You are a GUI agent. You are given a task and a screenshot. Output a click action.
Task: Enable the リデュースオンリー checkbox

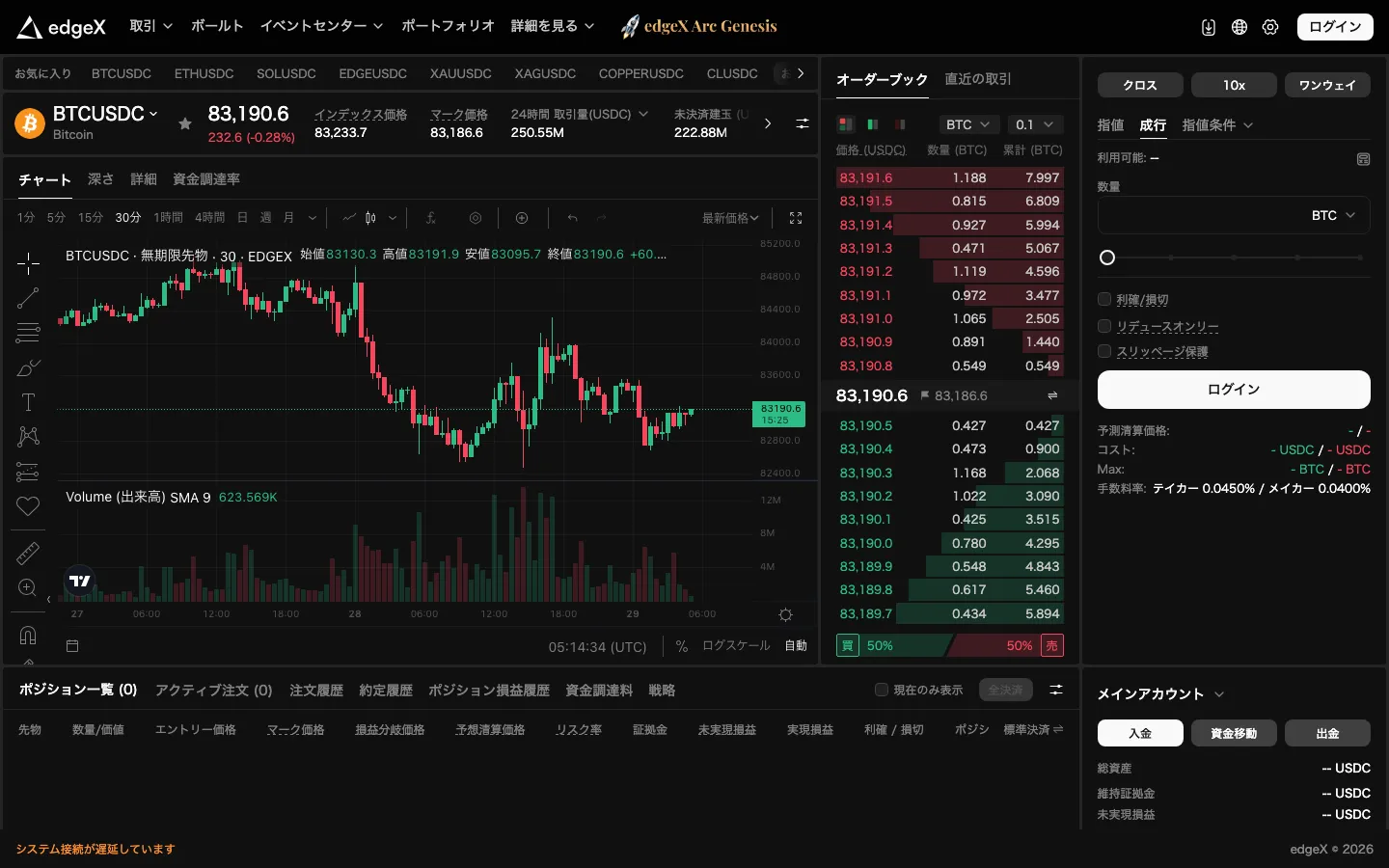(x=1104, y=326)
